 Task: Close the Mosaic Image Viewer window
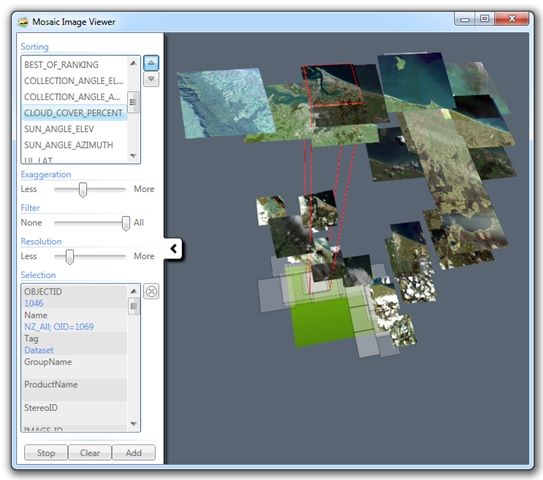(x=512, y=19)
